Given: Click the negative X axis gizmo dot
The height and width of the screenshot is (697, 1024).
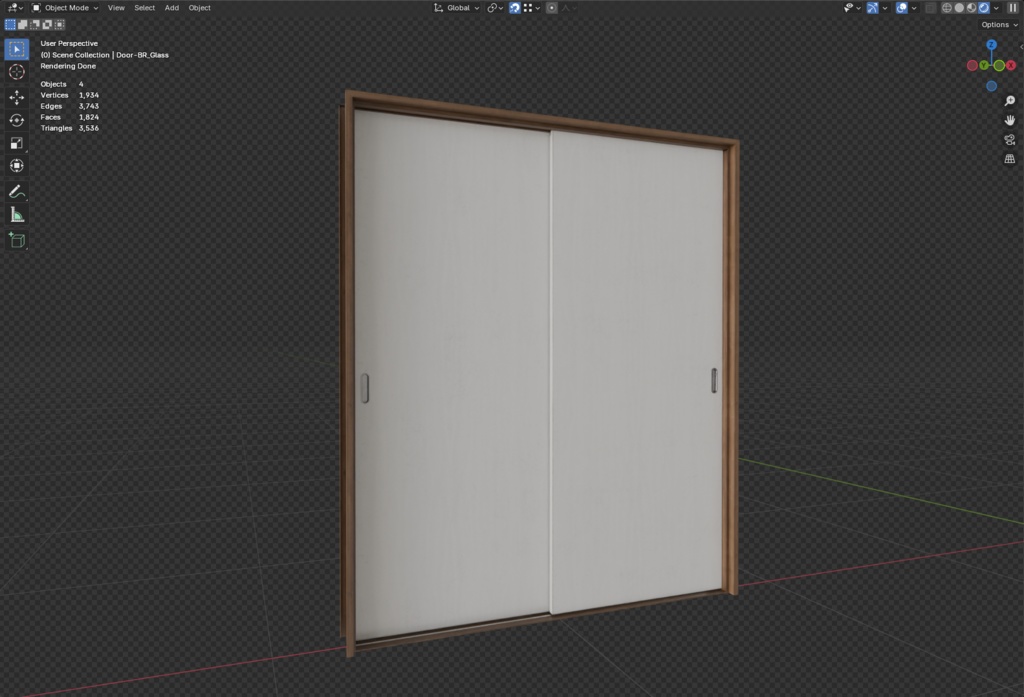Looking at the screenshot, I should click(972, 65).
